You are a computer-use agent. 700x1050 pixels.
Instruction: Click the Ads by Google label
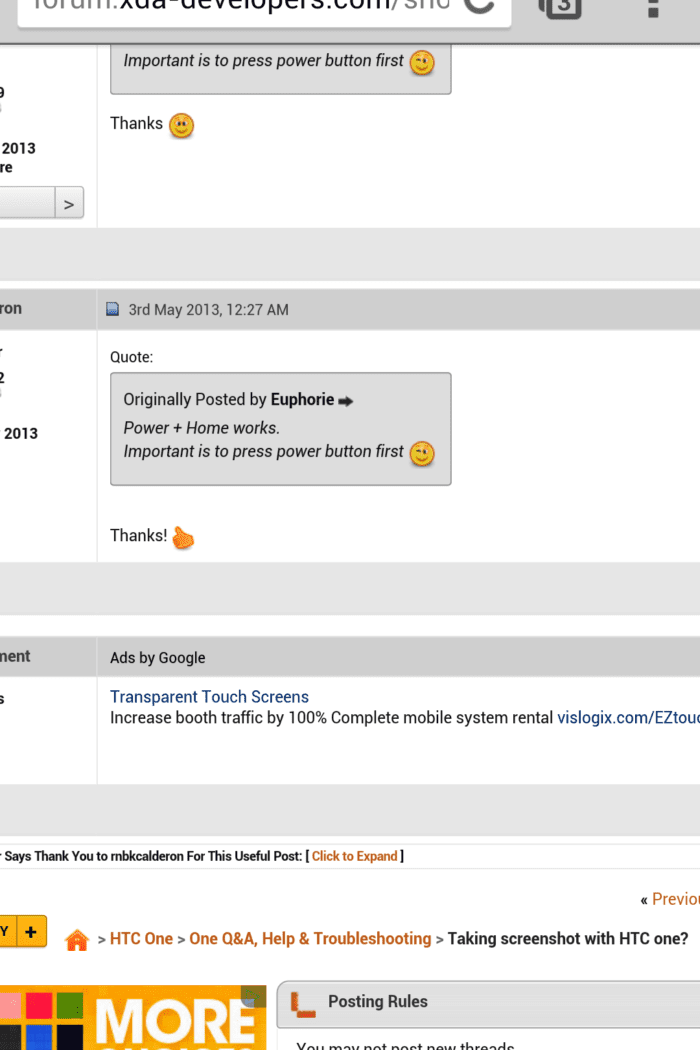click(158, 658)
